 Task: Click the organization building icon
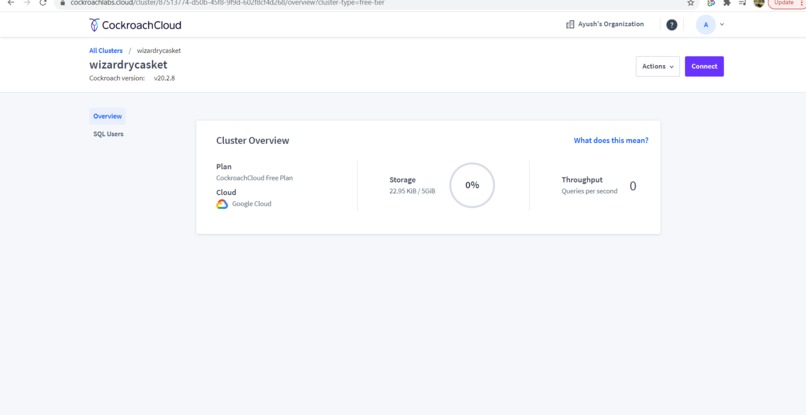[x=570, y=25]
